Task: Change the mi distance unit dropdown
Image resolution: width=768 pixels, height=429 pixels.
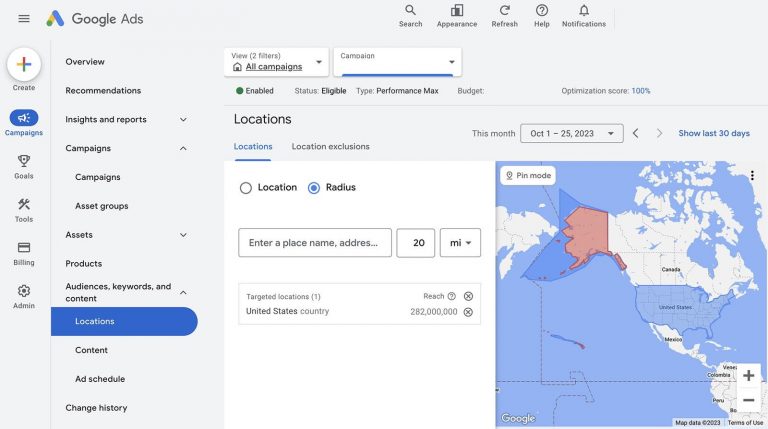Action: click(460, 243)
